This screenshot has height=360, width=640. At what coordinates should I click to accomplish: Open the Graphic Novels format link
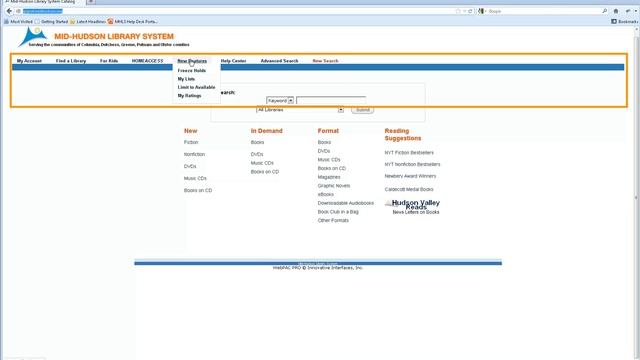(334, 186)
